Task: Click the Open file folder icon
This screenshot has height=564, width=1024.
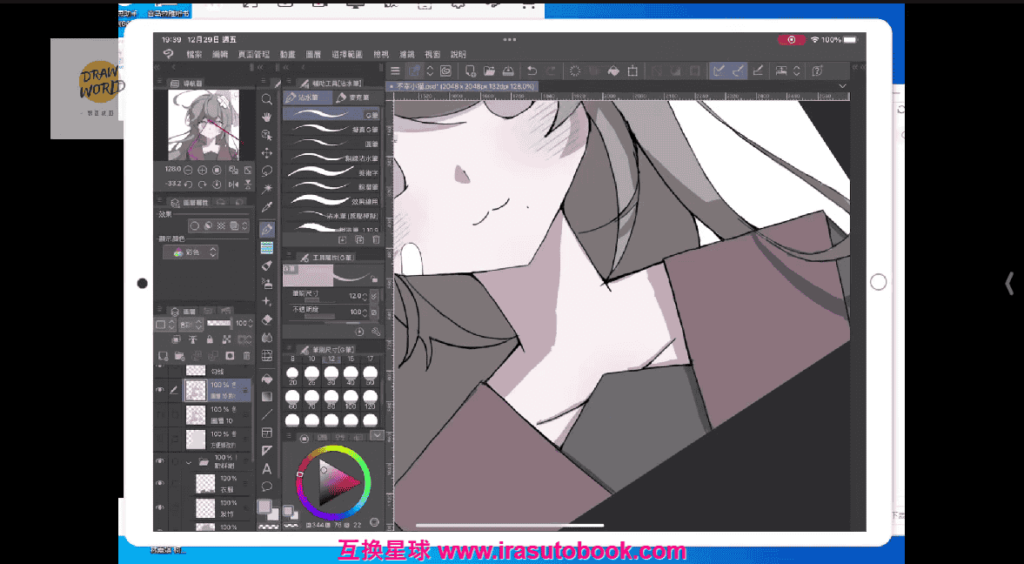Action: 490,70
